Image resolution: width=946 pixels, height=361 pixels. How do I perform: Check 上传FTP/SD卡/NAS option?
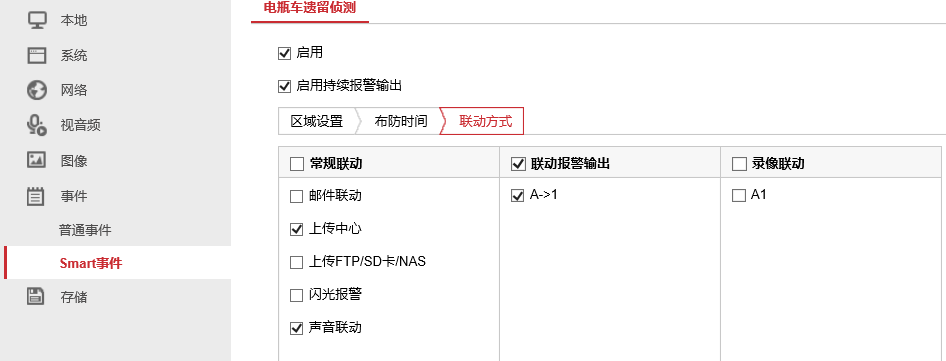(x=296, y=263)
